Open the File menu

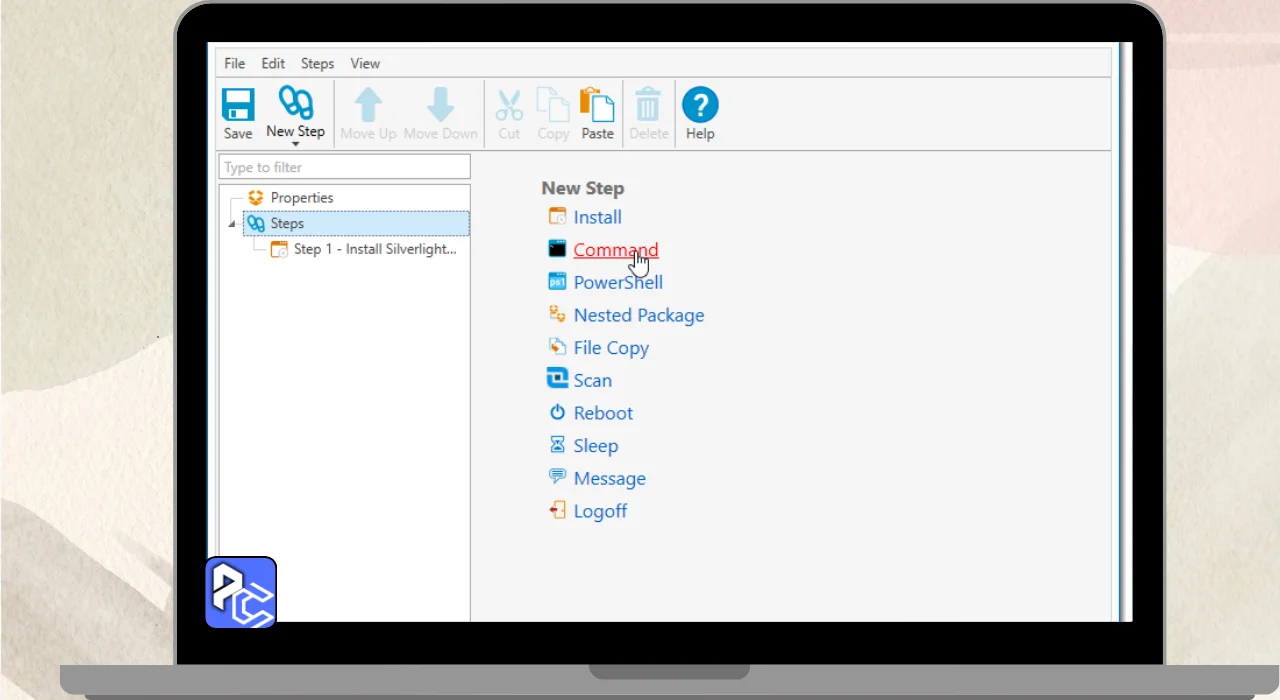(x=234, y=63)
